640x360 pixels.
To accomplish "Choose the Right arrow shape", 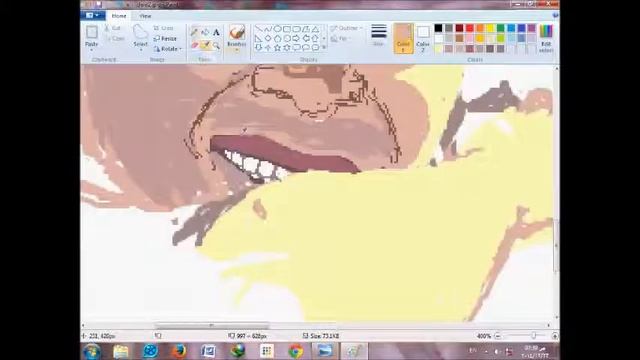I will [x=296, y=38].
